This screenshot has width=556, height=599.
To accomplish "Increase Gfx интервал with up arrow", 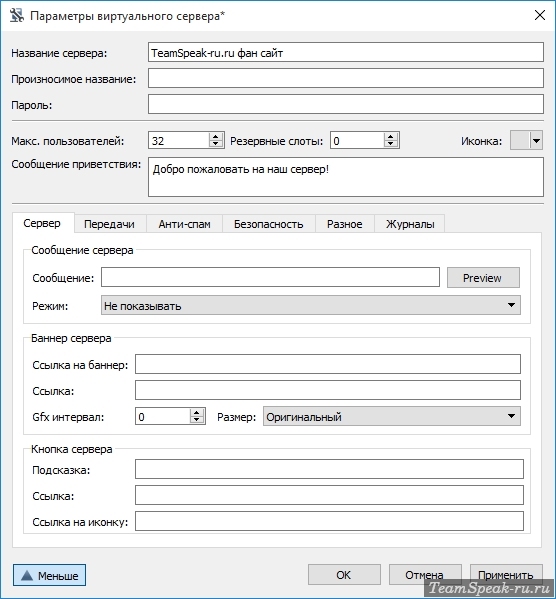I will coord(196,413).
